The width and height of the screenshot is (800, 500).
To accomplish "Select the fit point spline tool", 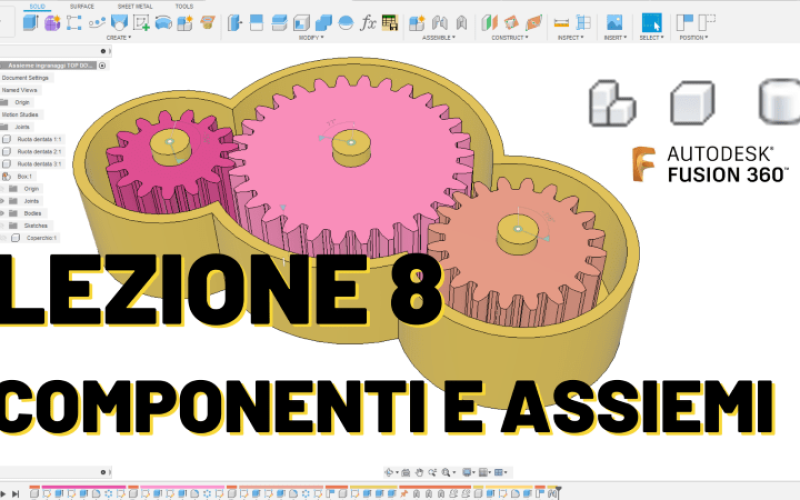I will pyautogui.click(x=96, y=23).
